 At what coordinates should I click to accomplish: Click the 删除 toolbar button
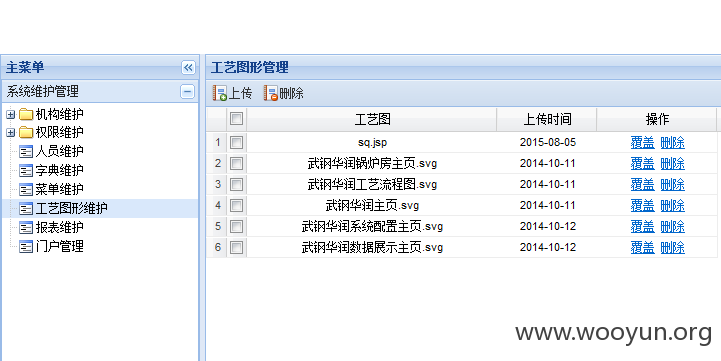(283, 93)
